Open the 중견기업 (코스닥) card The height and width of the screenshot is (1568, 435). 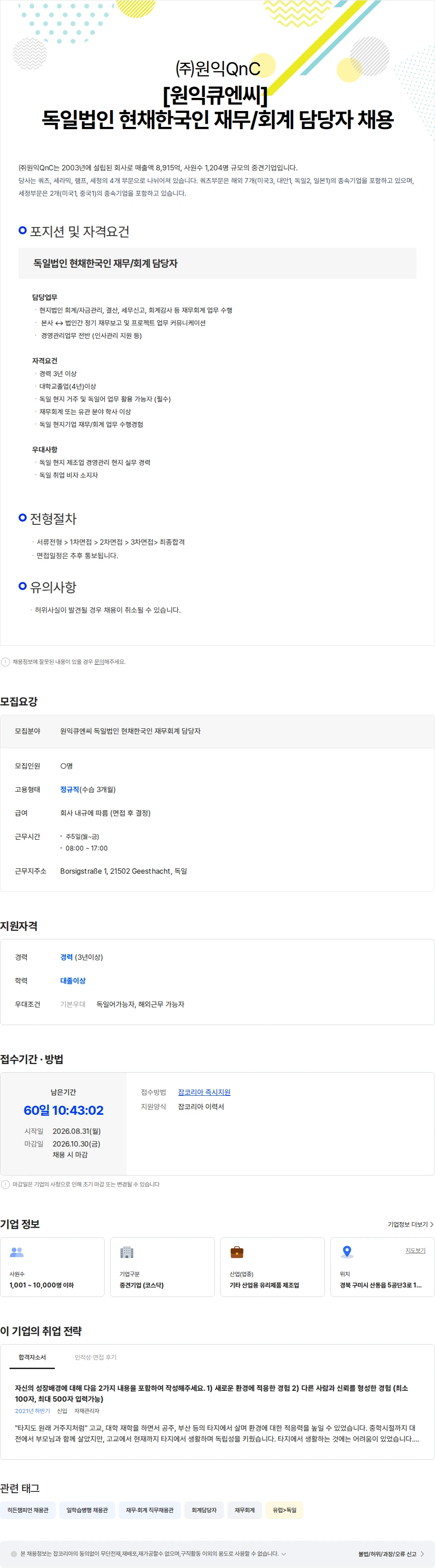coord(162,1267)
